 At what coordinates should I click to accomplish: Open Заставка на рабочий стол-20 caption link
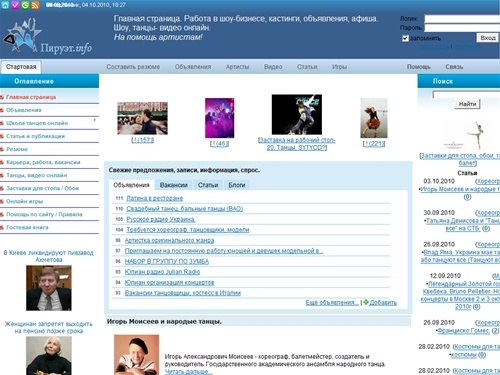coord(297,144)
